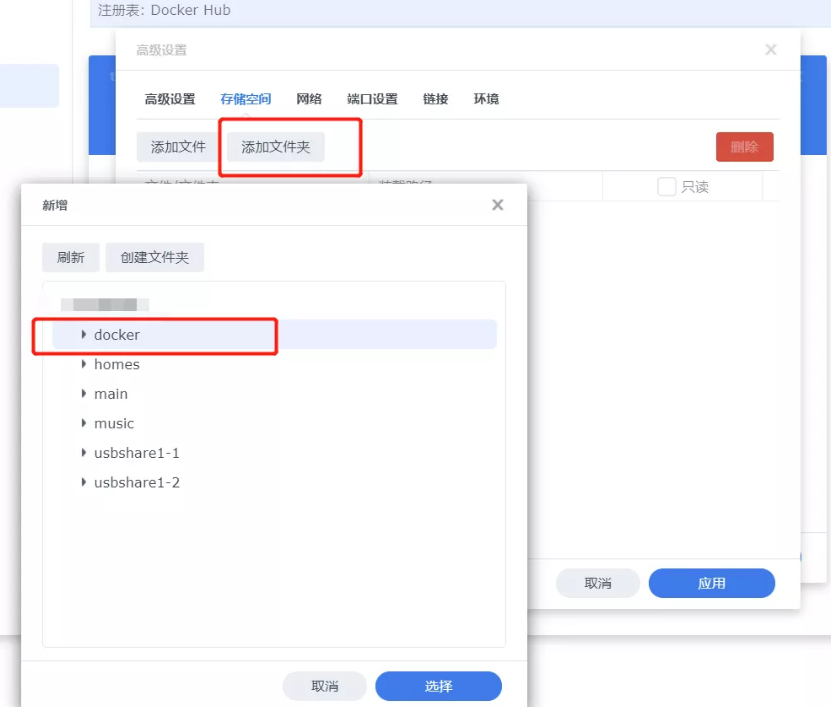Screen dimensions: 831x707
Task: Expand the usbshare1-1 folder arrow
Action: coord(84,453)
